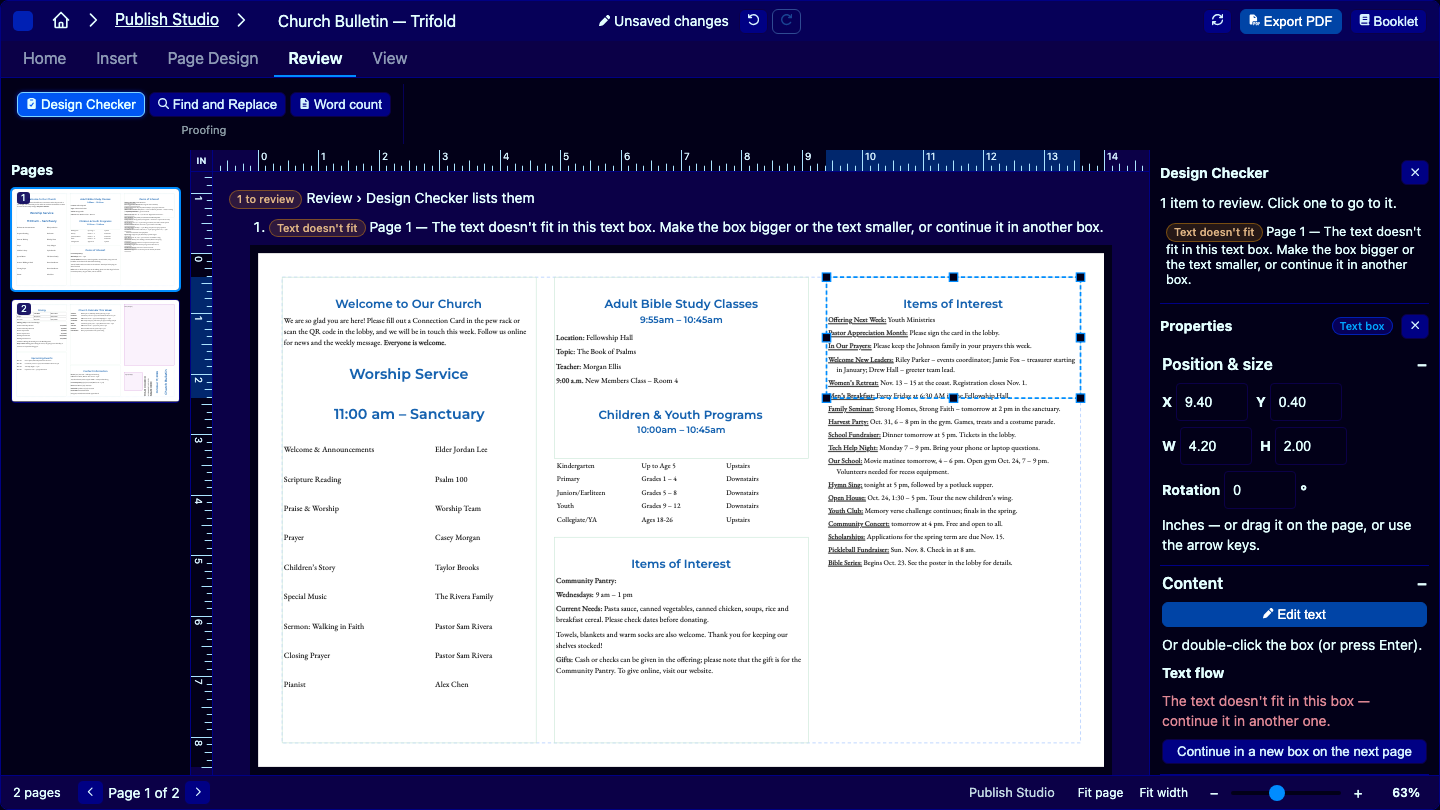This screenshot has width=1440, height=810.
Task: Zoom in with the plus icon
Action: pyautogui.click(x=1358, y=793)
